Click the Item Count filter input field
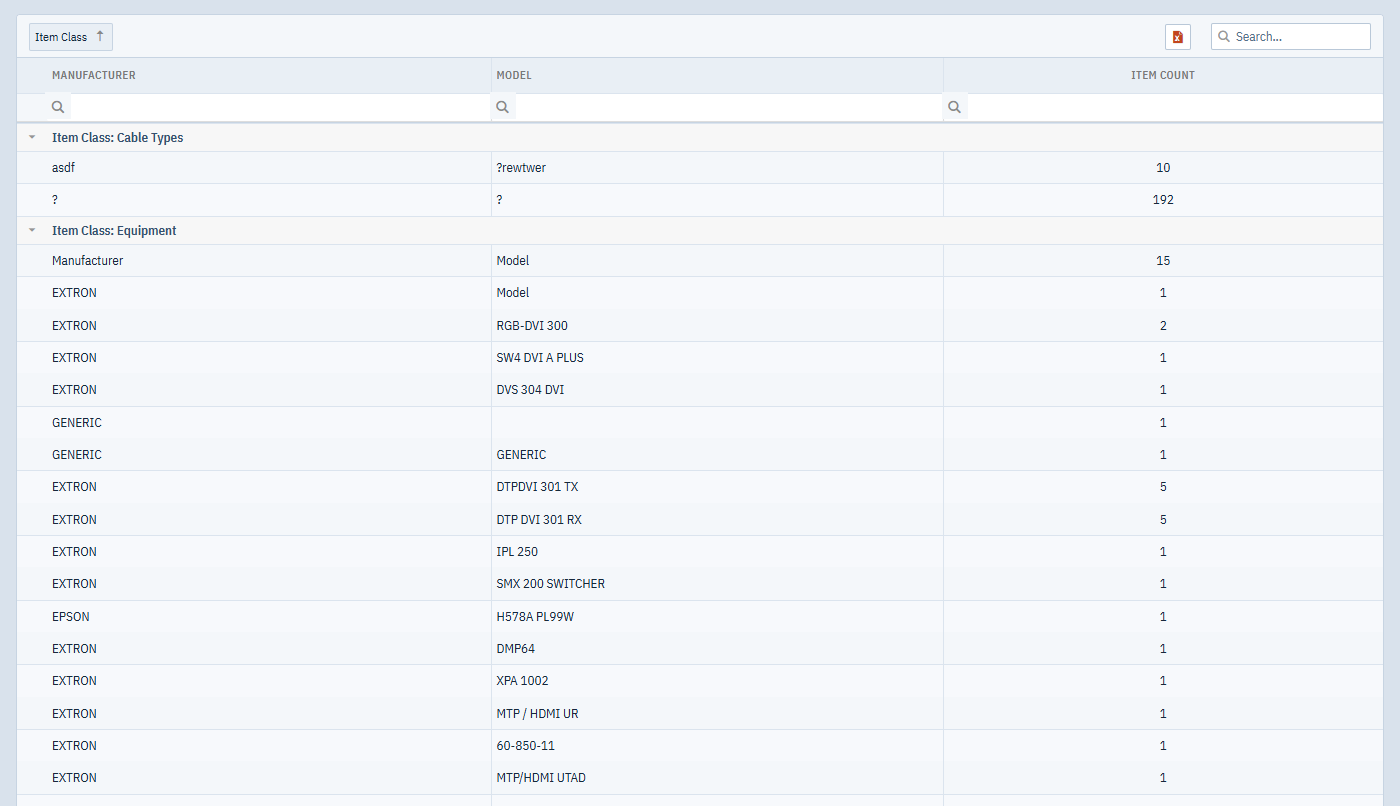 click(x=1176, y=107)
